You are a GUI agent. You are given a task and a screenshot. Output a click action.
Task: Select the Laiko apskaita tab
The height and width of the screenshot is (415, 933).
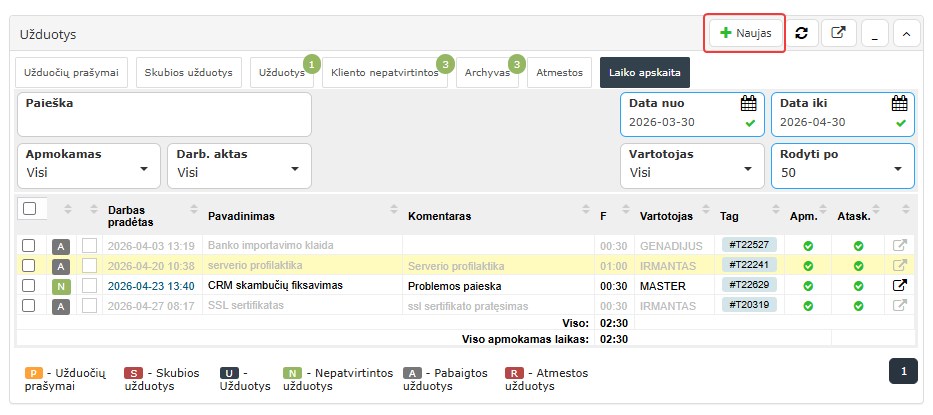tap(644, 73)
